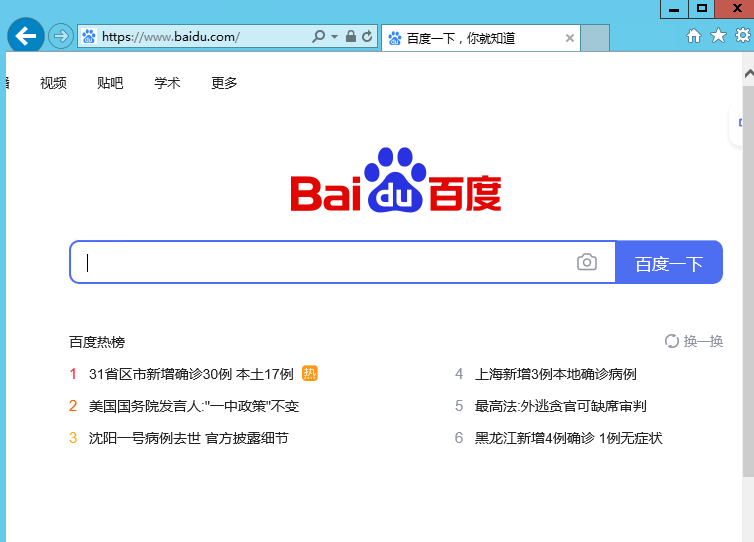Open hot item 上海新增3例本地确诊病例
This screenshot has width=754, height=542.
555,374
